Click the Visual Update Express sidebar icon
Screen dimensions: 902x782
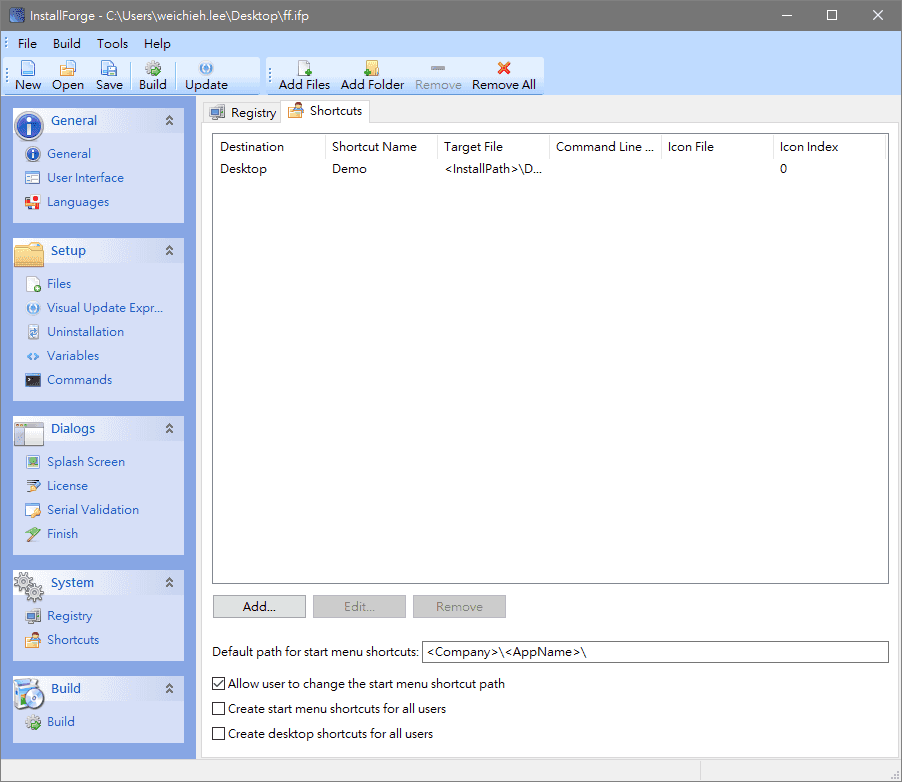pyautogui.click(x=33, y=308)
